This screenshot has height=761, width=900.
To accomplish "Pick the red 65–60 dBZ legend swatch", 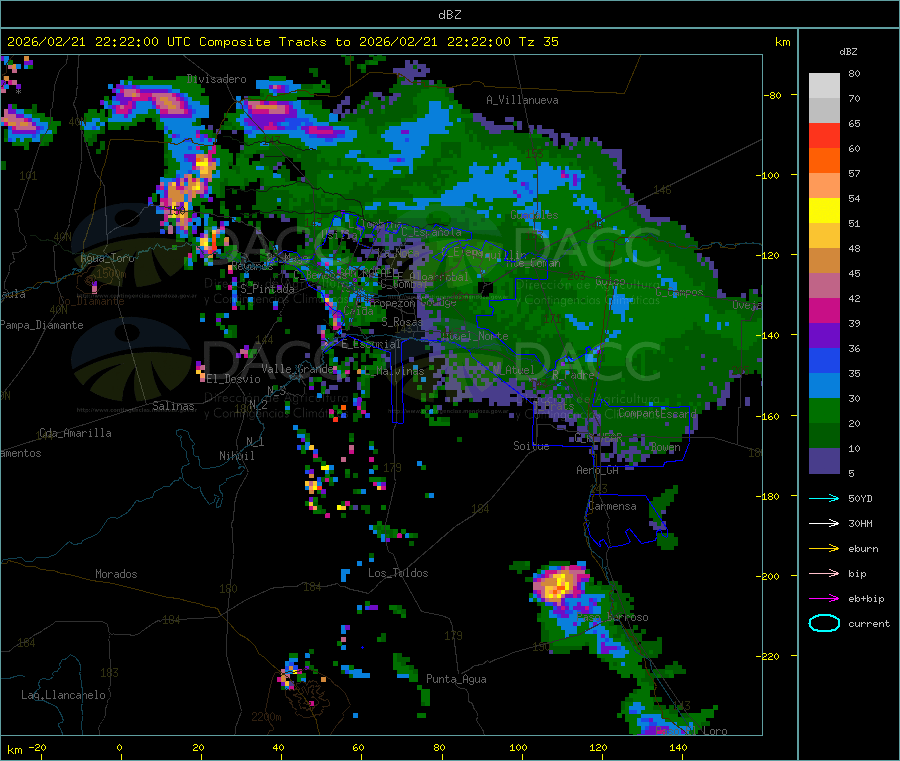I will pyautogui.click(x=824, y=135).
